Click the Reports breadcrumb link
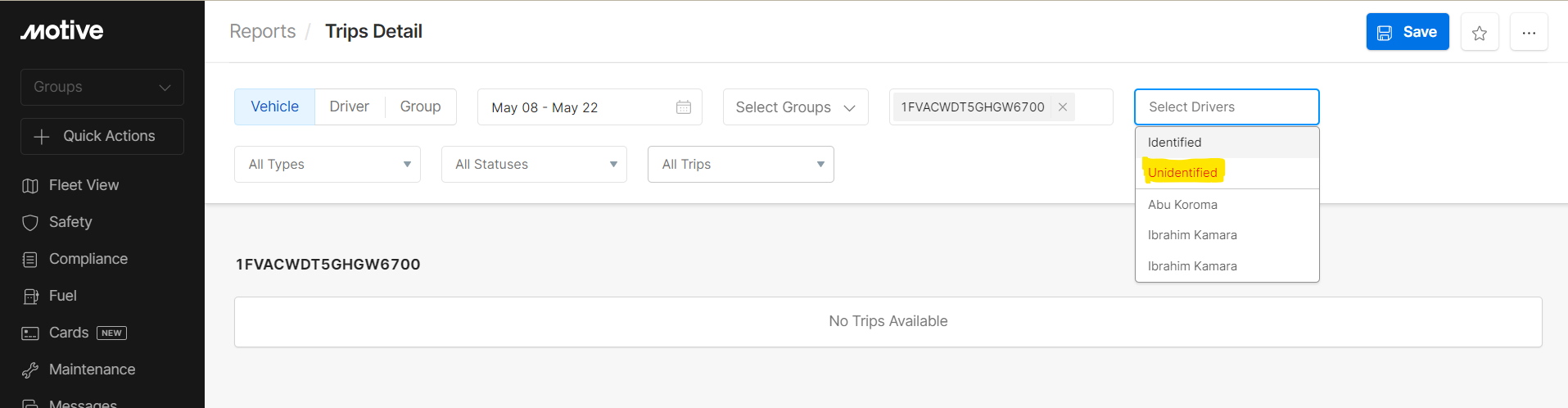Viewport: 1568px width, 408px height. click(263, 31)
